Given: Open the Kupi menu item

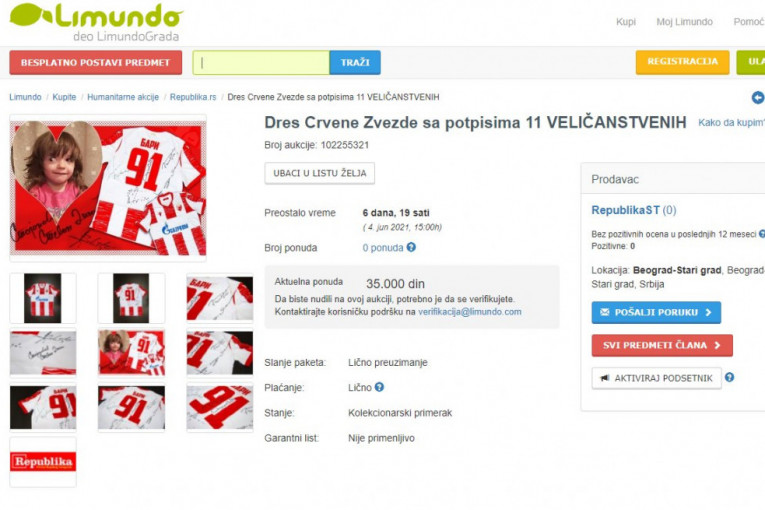Looking at the screenshot, I should [x=626, y=22].
